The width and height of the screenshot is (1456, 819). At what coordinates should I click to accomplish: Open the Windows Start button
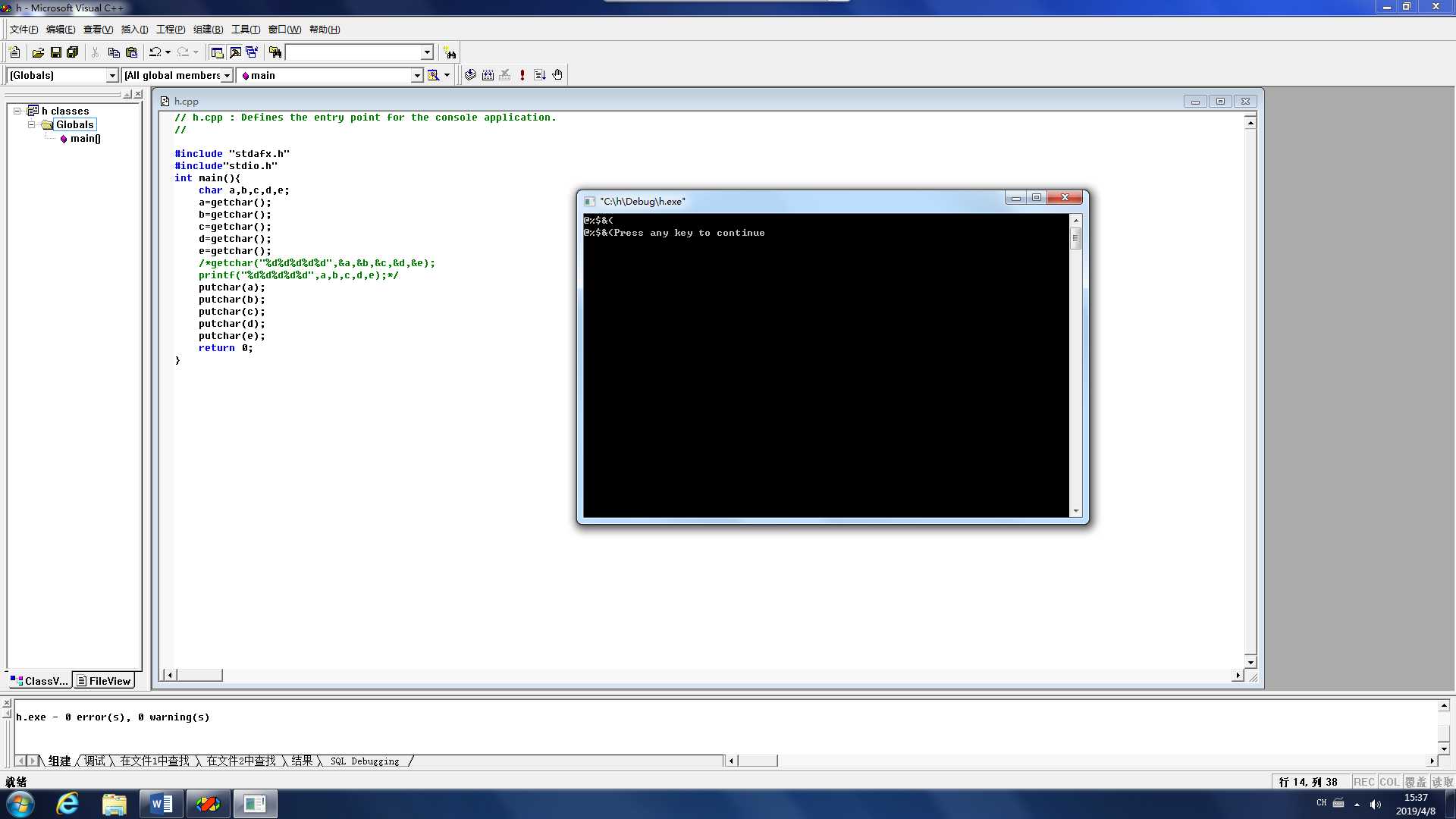20,804
